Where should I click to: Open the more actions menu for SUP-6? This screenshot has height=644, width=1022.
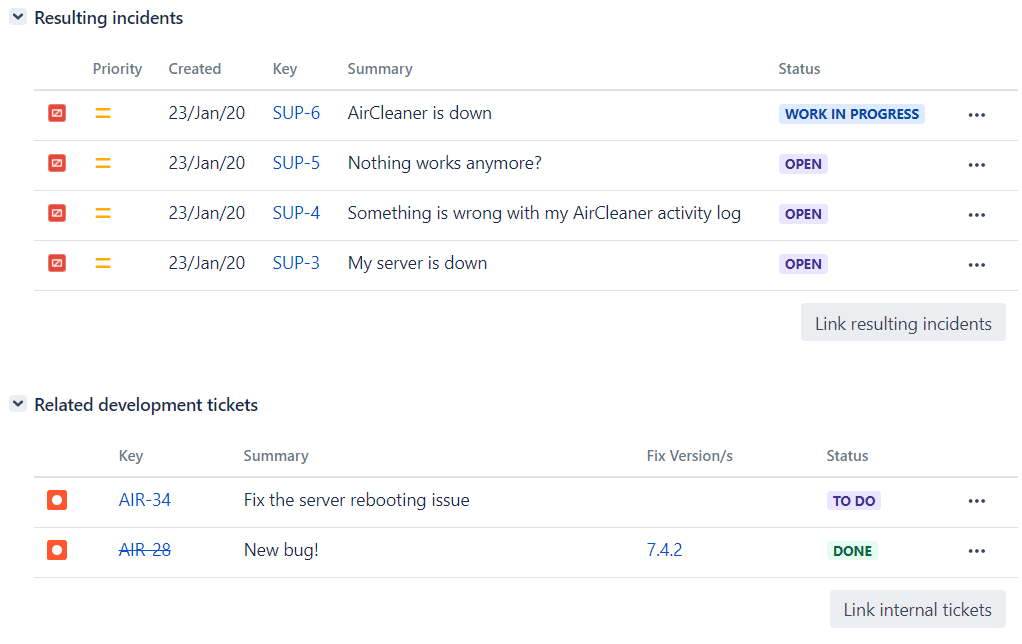pos(977,115)
